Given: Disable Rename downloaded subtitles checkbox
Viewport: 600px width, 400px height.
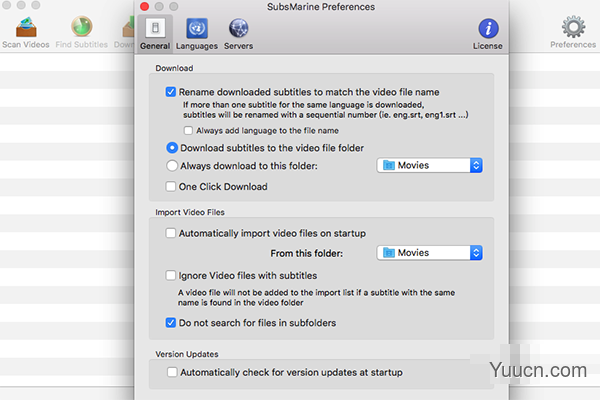Looking at the screenshot, I should pos(171,92).
